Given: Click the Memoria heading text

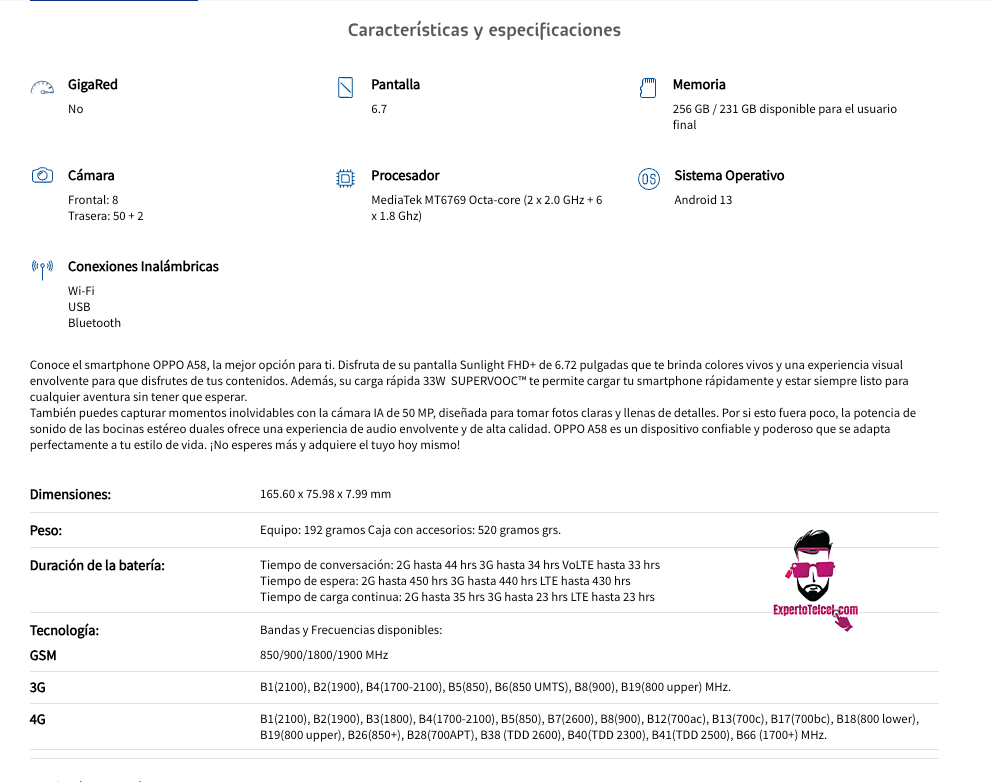Looking at the screenshot, I should [x=699, y=85].
